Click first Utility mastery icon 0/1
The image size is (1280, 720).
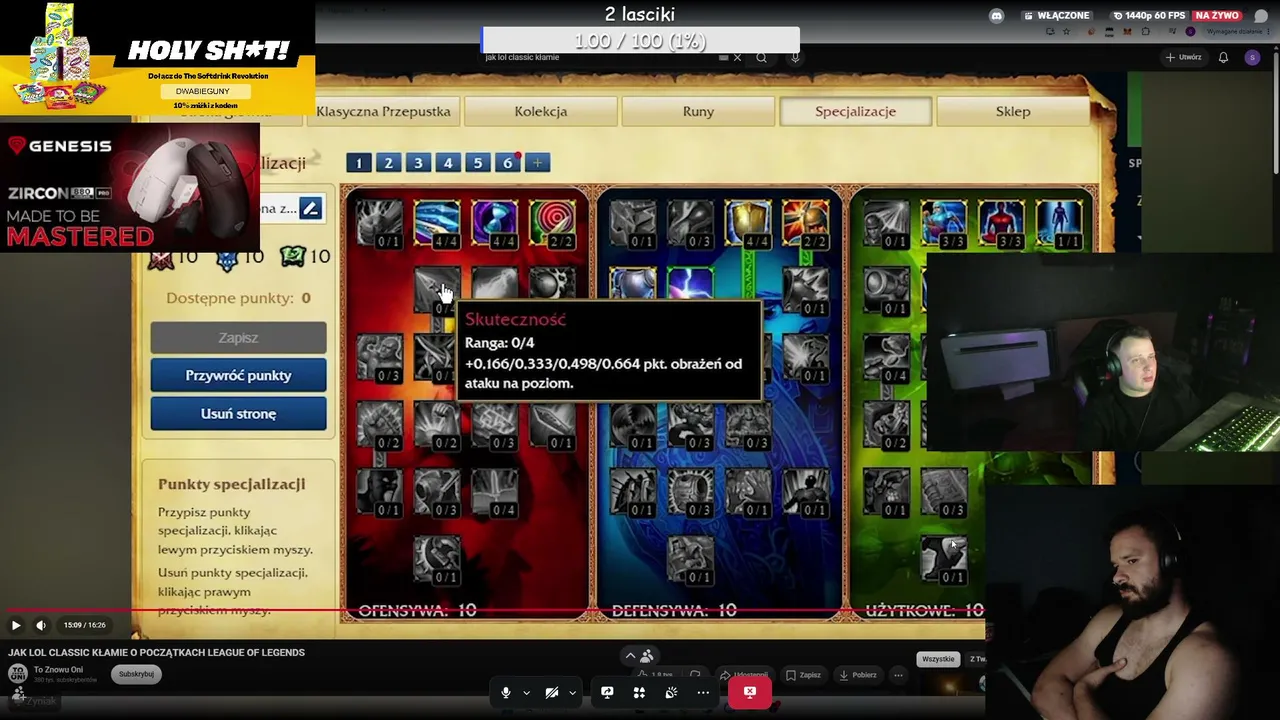(886, 223)
